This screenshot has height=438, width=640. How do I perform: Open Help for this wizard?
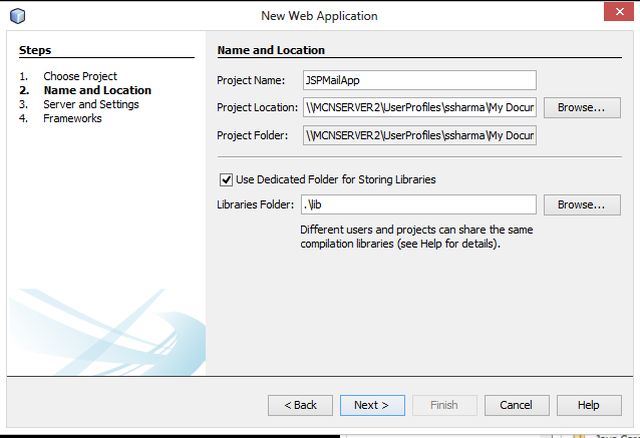[589, 405]
